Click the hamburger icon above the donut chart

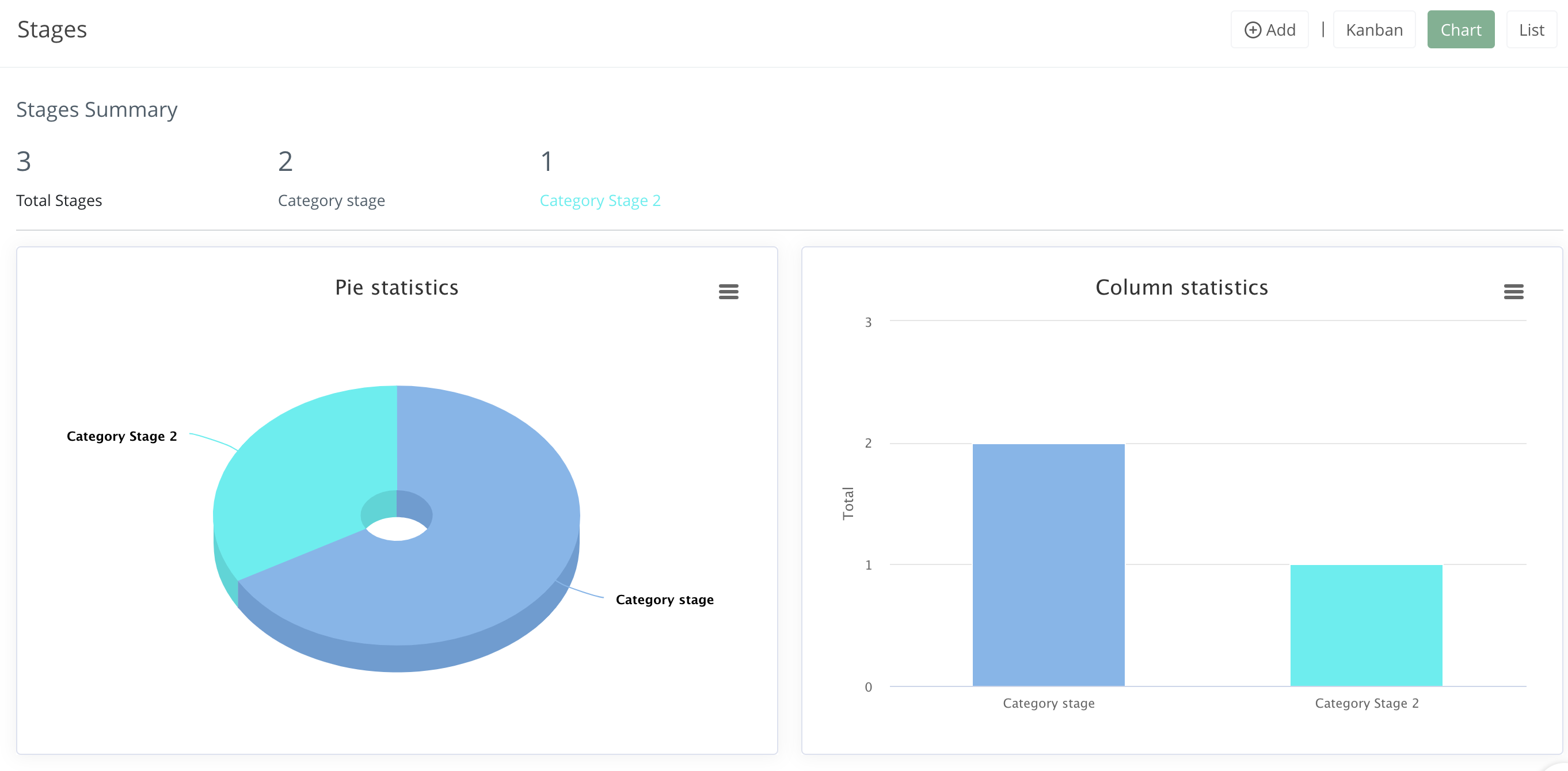click(729, 292)
